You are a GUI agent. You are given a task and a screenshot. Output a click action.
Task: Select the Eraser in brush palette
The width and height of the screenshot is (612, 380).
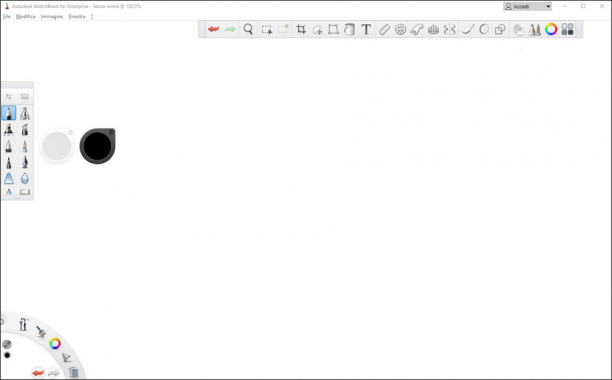[x=25, y=192]
